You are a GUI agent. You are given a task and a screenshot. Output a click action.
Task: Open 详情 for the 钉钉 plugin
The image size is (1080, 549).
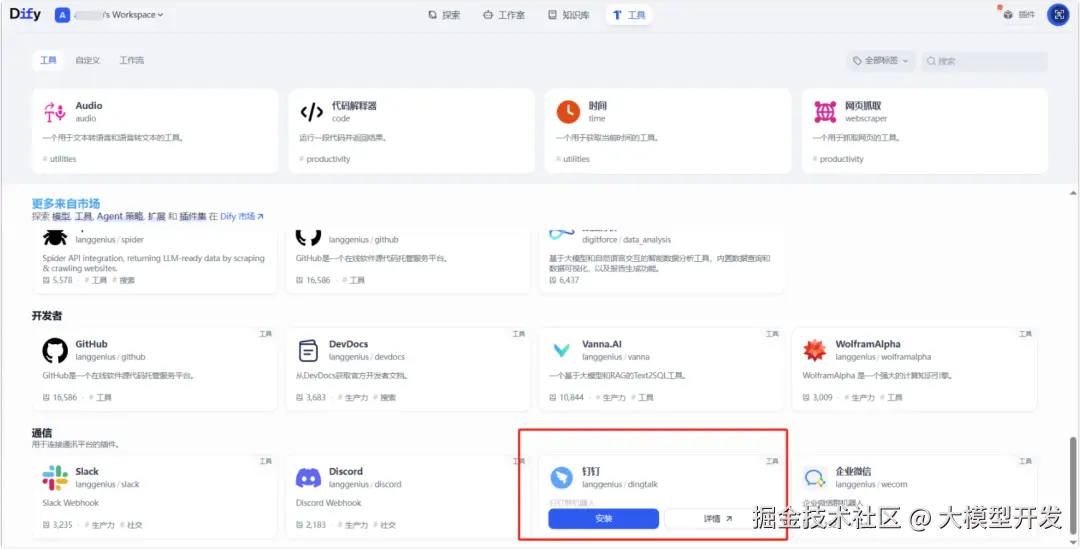(x=716, y=519)
